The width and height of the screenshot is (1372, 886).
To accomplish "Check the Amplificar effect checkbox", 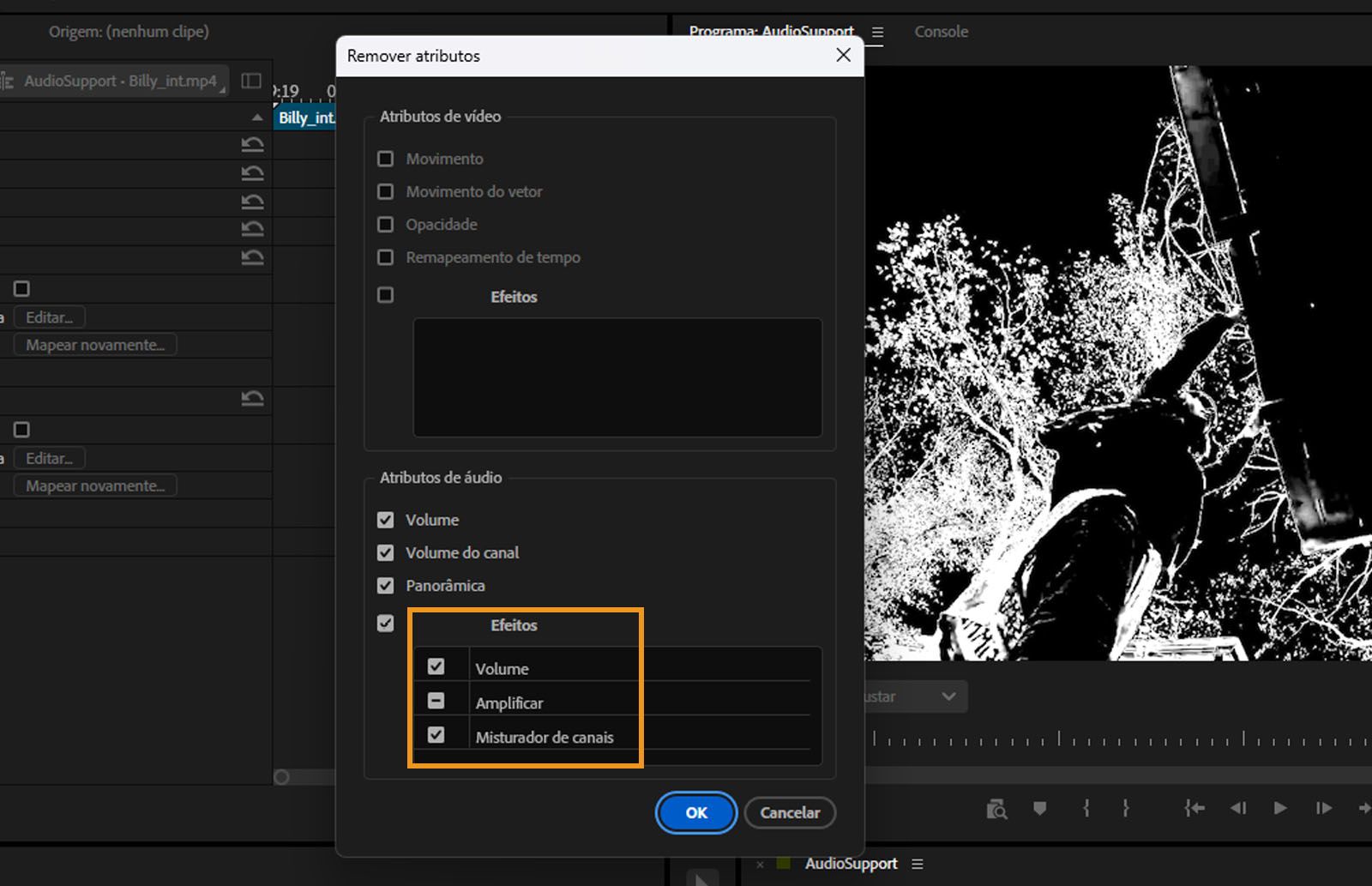I will click(436, 702).
